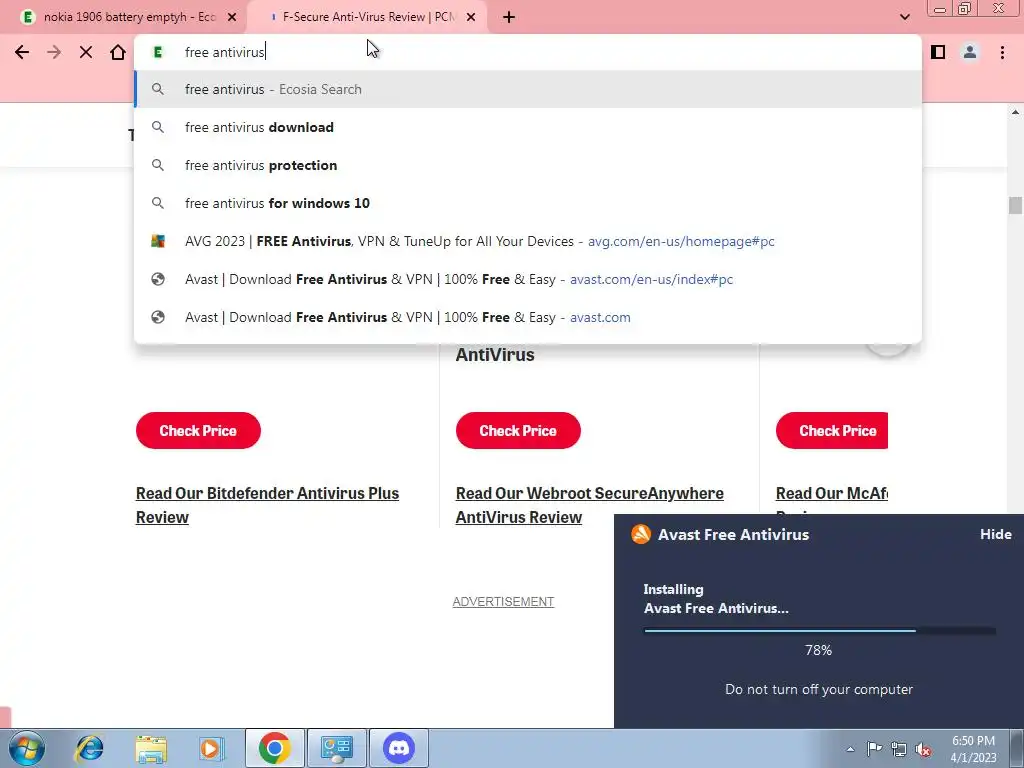Open Read Our Bitdefender Antivirus Plus Review
The width and height of the screenshot is (1024, 768).
coord(267,505)
